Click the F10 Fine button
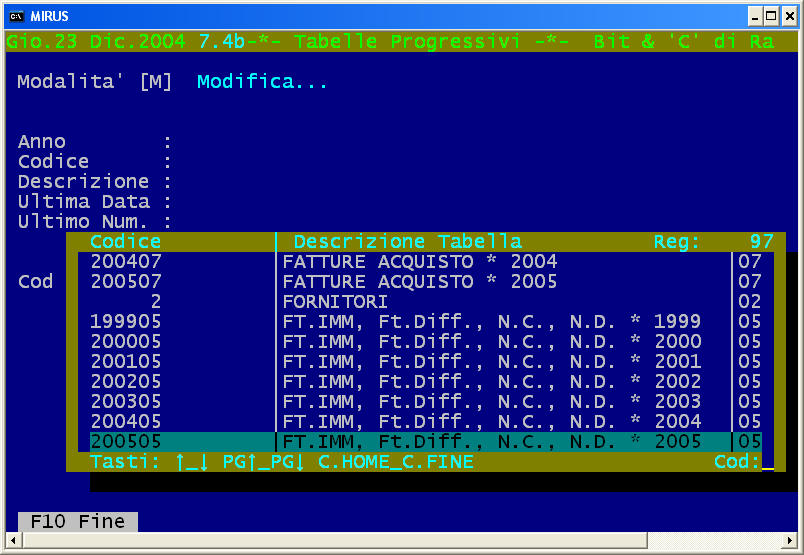804x555 pixels. click(77, 522)
